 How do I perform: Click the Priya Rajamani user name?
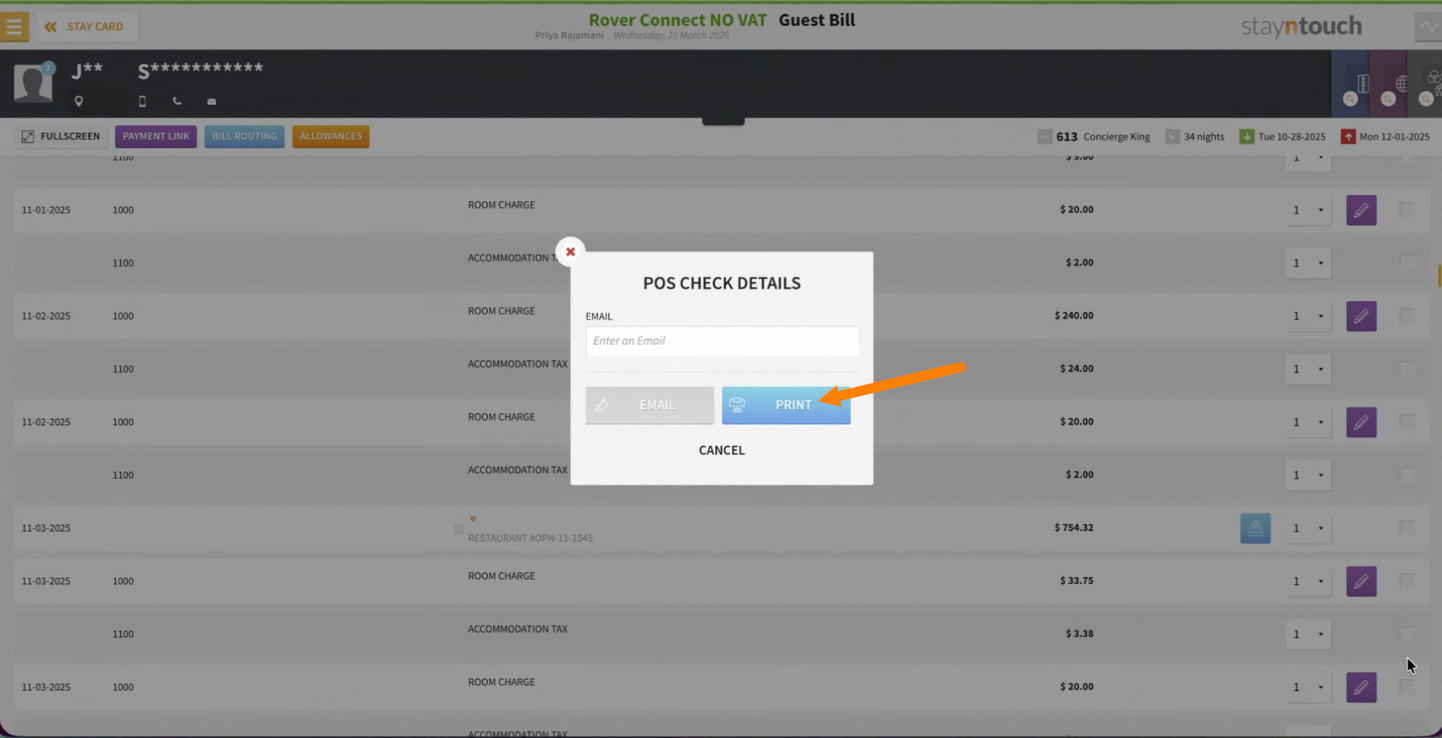click(571, 36)
